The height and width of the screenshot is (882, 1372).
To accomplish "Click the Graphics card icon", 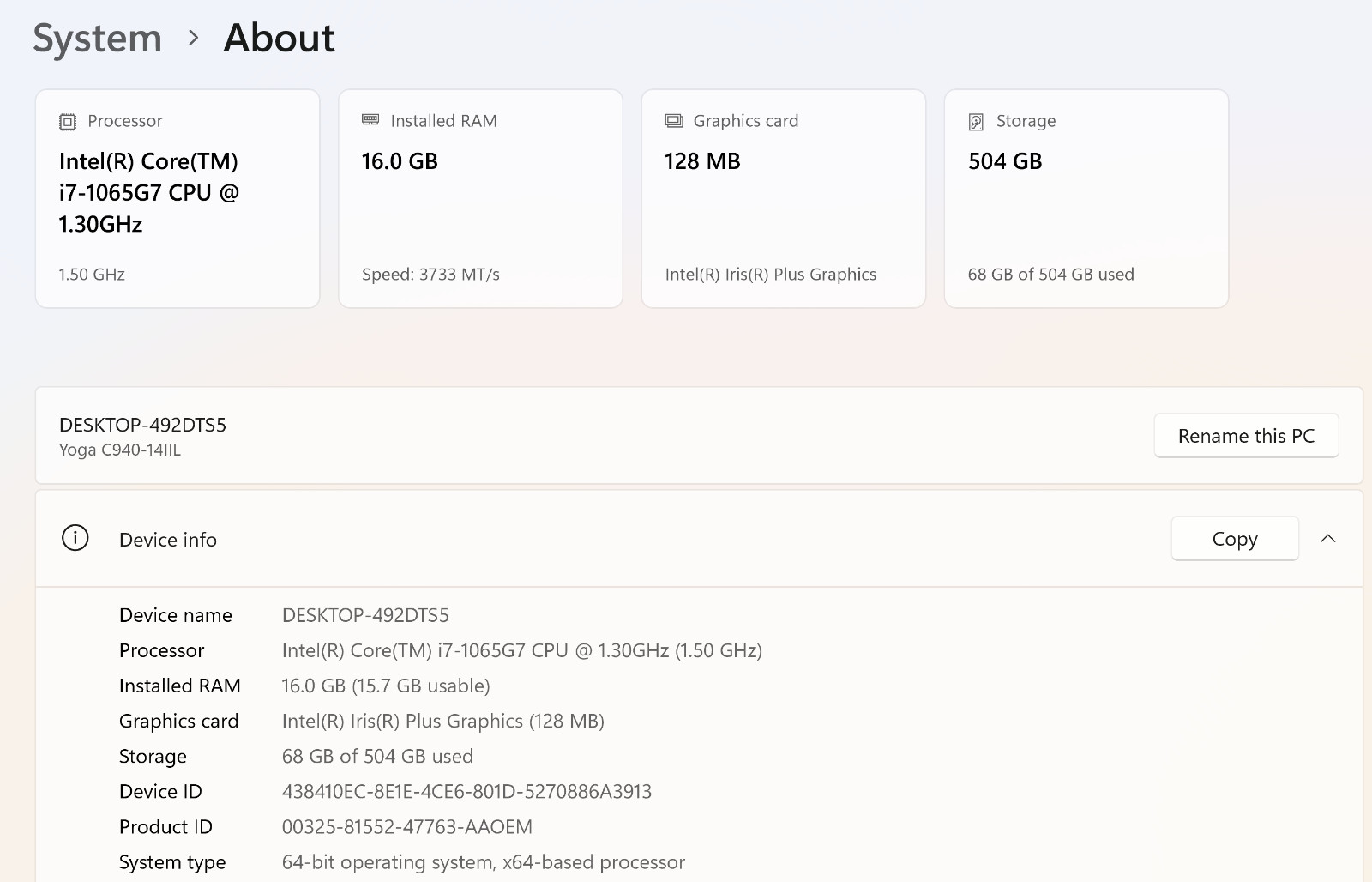I will pos(674,121).
